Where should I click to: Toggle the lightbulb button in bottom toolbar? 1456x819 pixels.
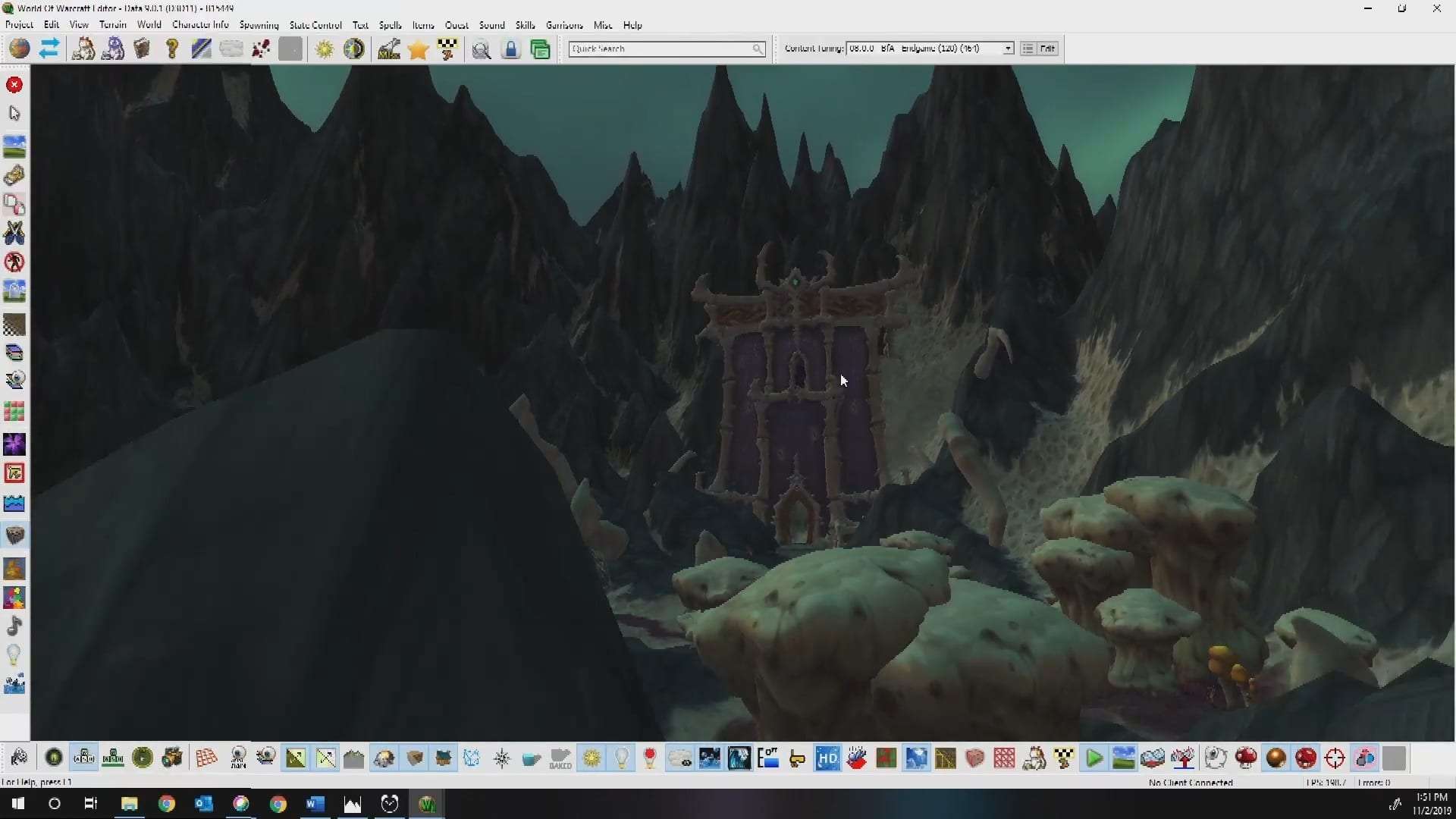tap(621, 758)
